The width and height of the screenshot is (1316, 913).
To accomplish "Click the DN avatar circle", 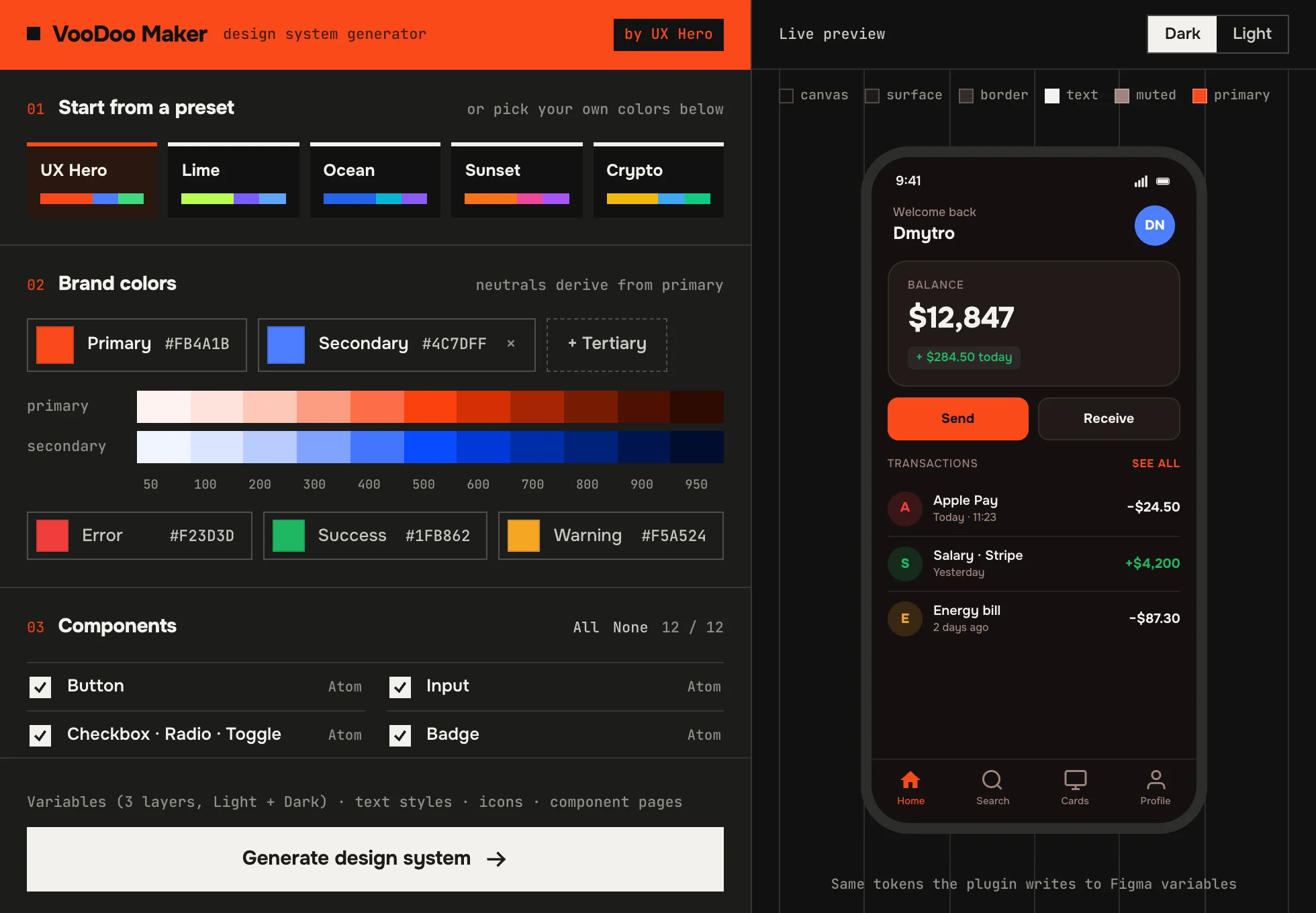I will (1154, 226).
